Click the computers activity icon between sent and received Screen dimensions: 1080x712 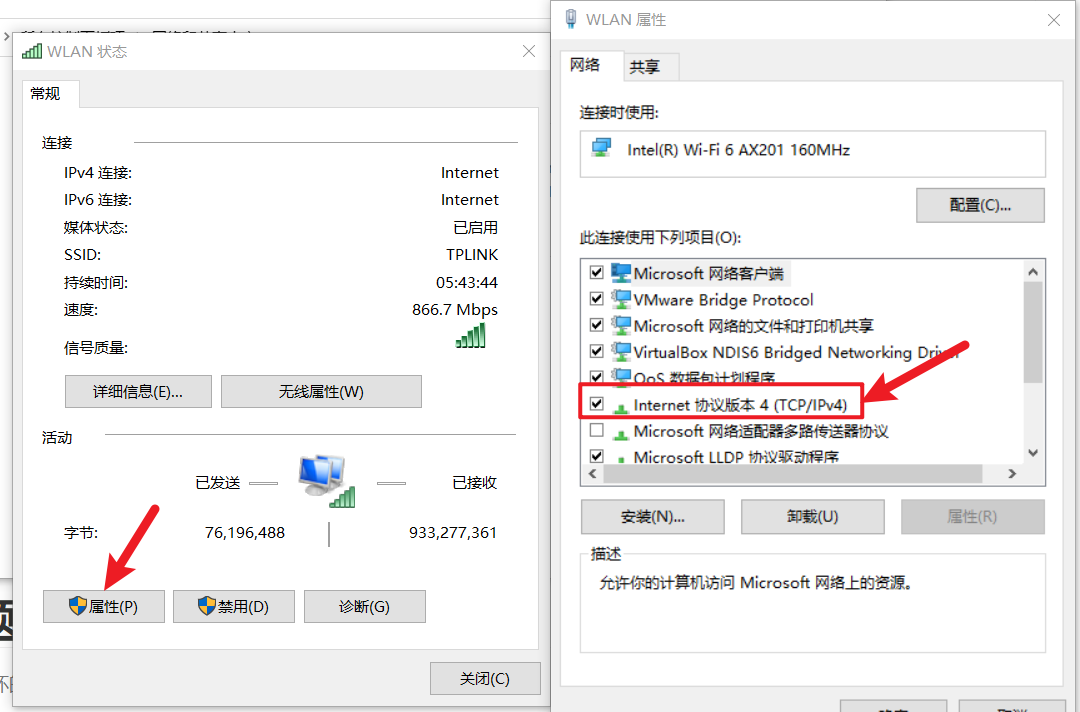327,481
